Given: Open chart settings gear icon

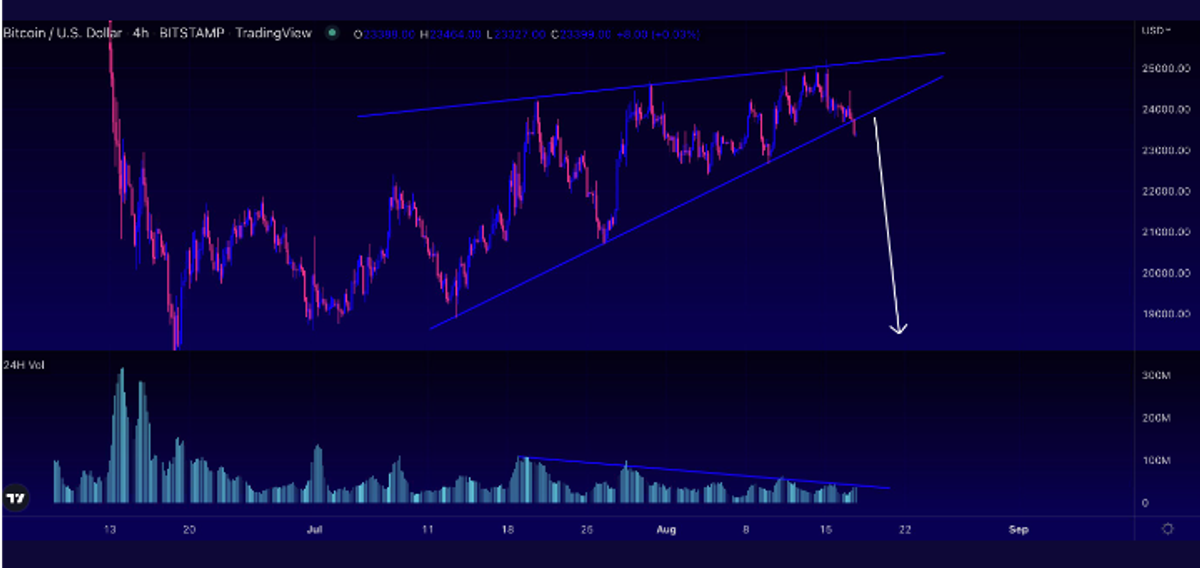Looking at the screenshot, I should 1168,528.
